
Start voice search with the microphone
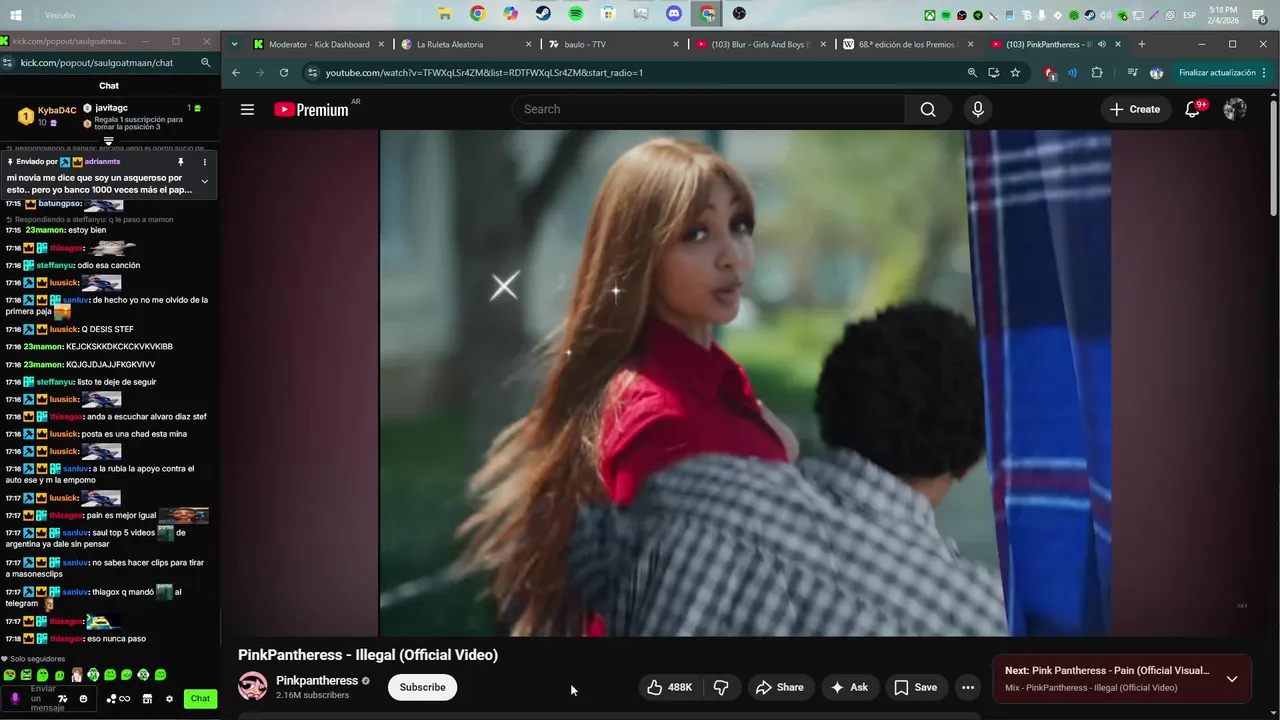[978, 109]
